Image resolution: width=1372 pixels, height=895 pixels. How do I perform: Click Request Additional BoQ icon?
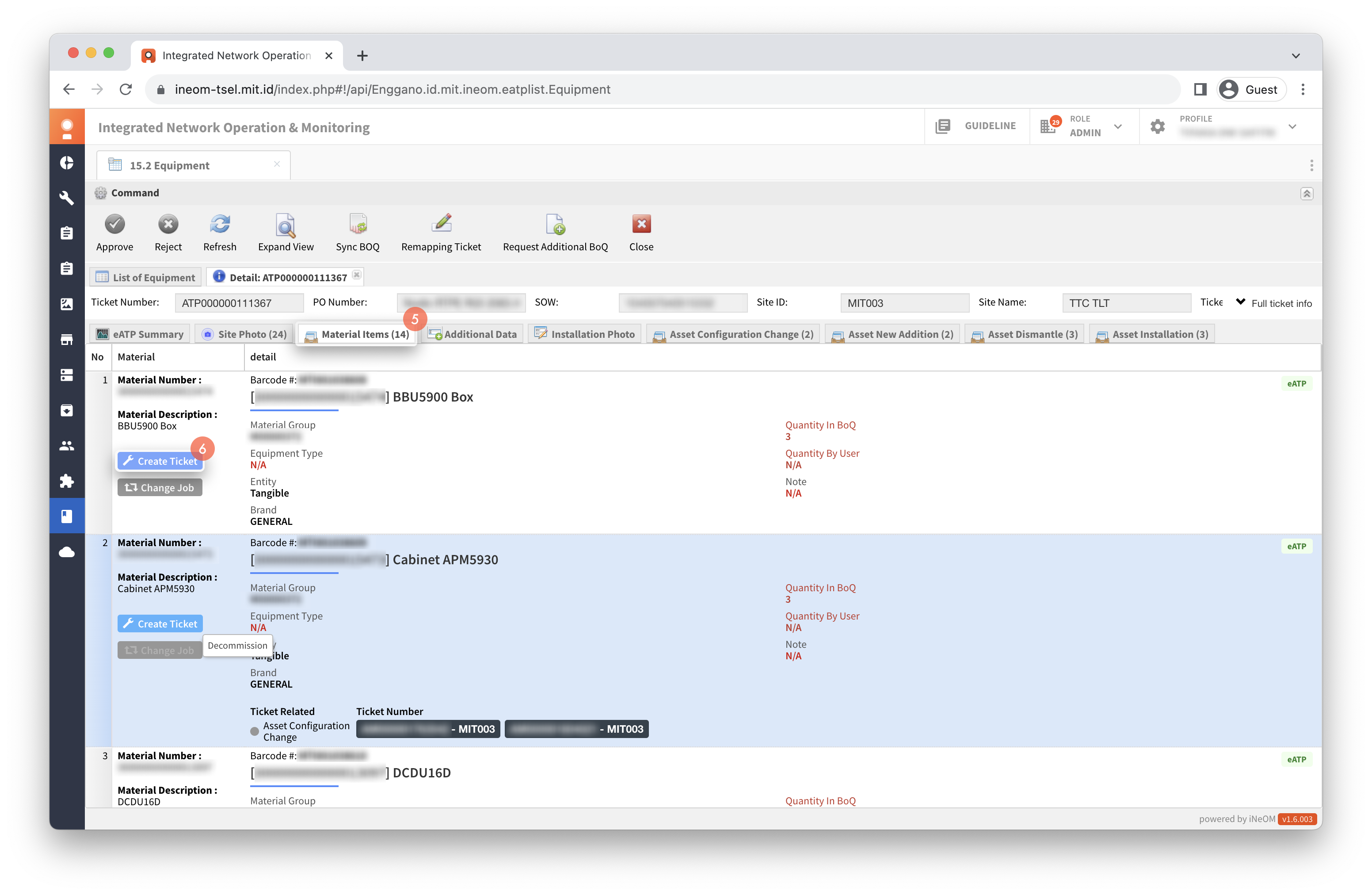(x=555, y=224)
